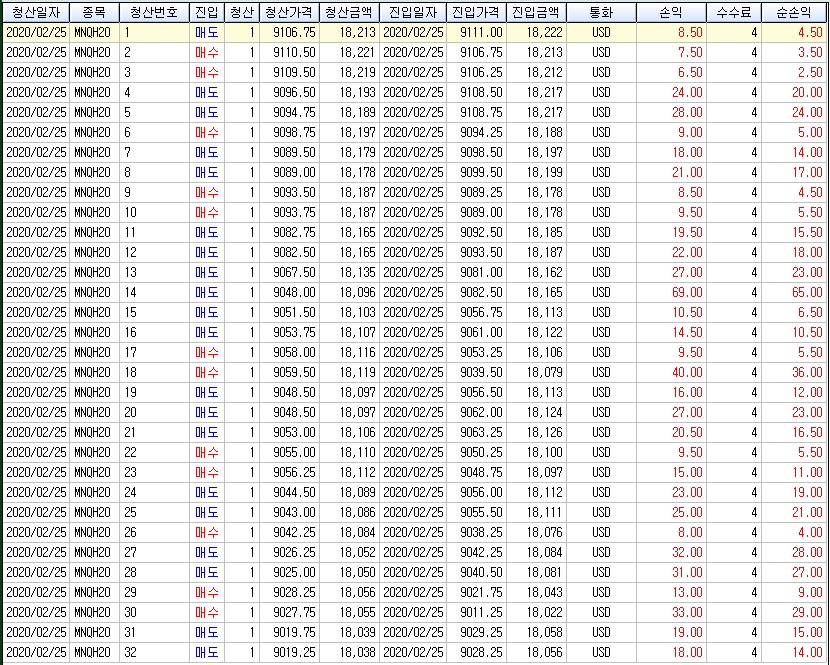Click 청산금액 18,096 in row 14
830x665 pixels.
point(357,292)
